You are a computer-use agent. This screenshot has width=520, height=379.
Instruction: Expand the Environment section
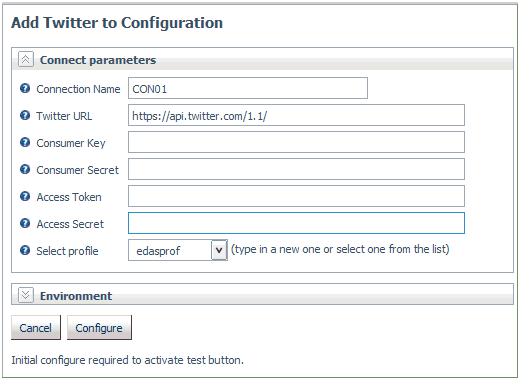(x=26, y=295)
